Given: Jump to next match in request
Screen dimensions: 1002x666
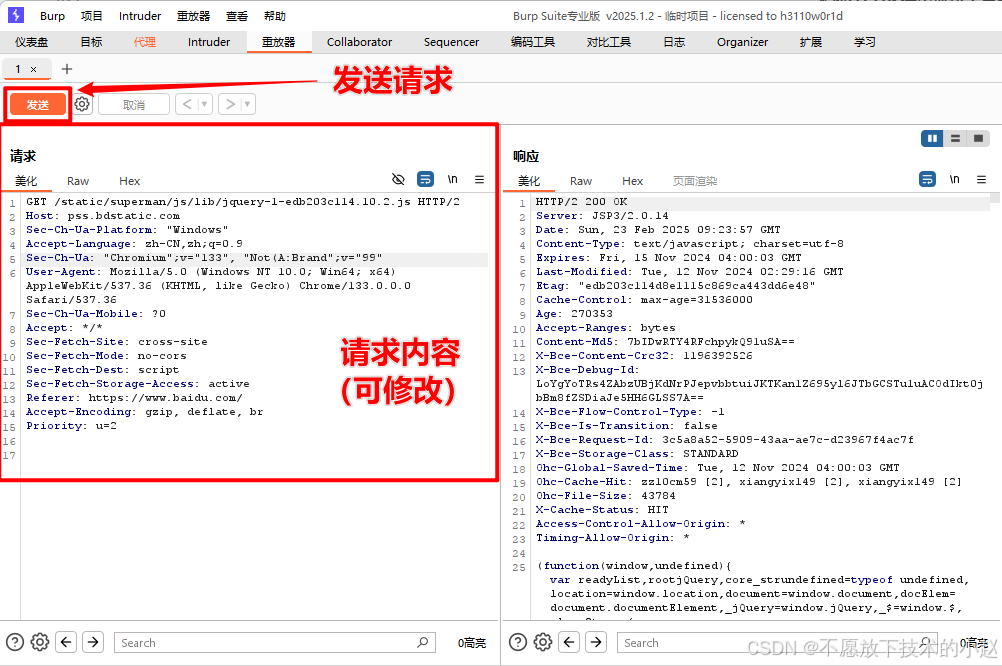Looking at the screenshot, I should (x=93, y=642).
